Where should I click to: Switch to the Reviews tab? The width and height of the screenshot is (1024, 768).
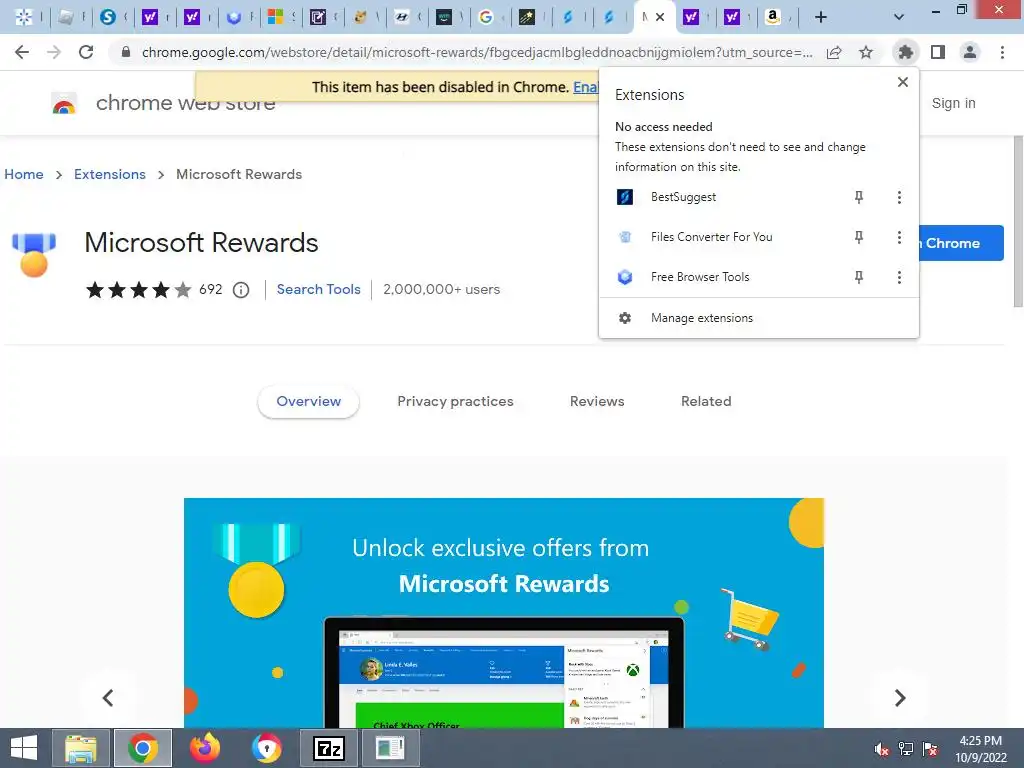597,402
